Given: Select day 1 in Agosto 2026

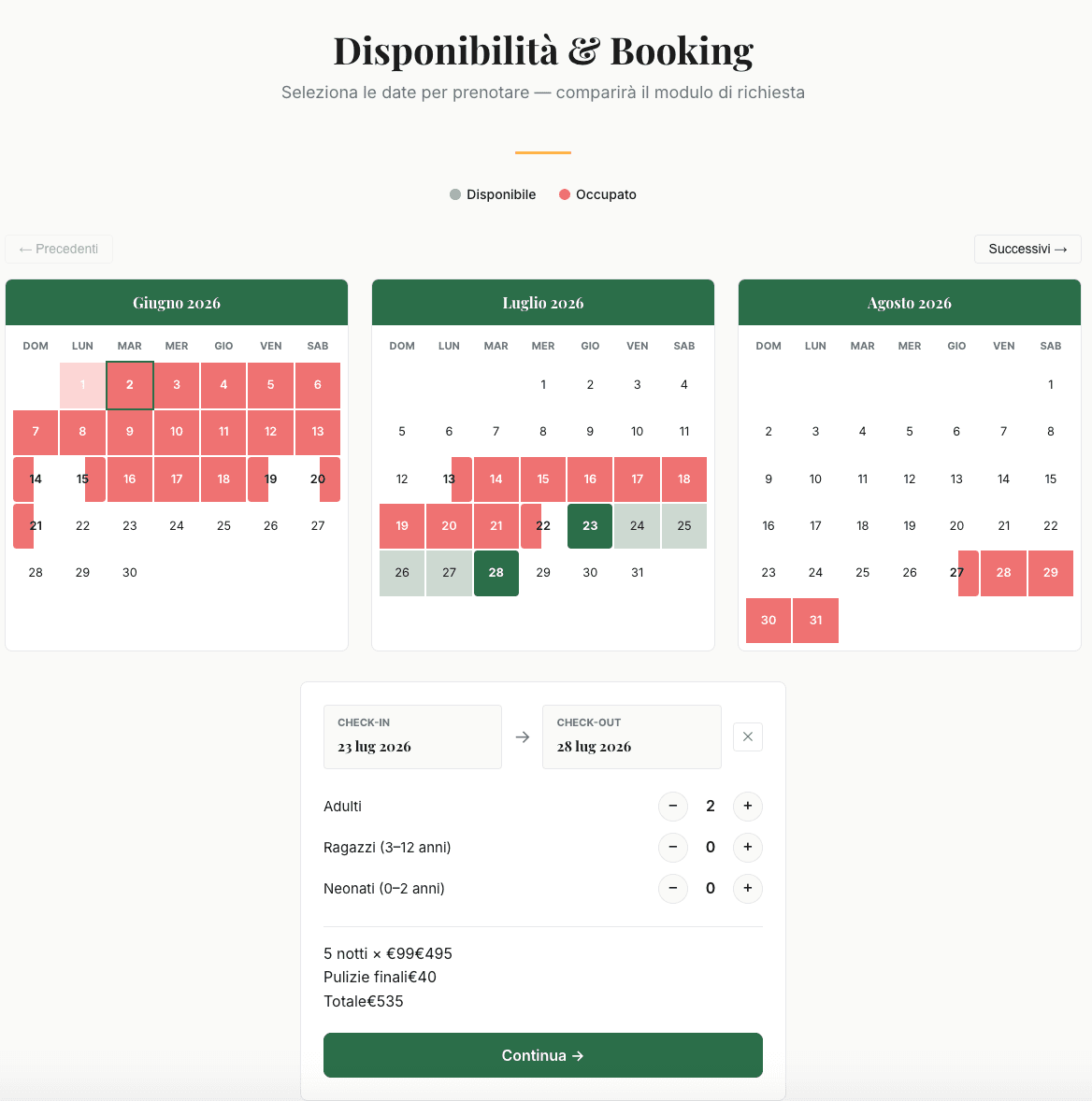Looking at the screenshot, I should coord(1051,385).
